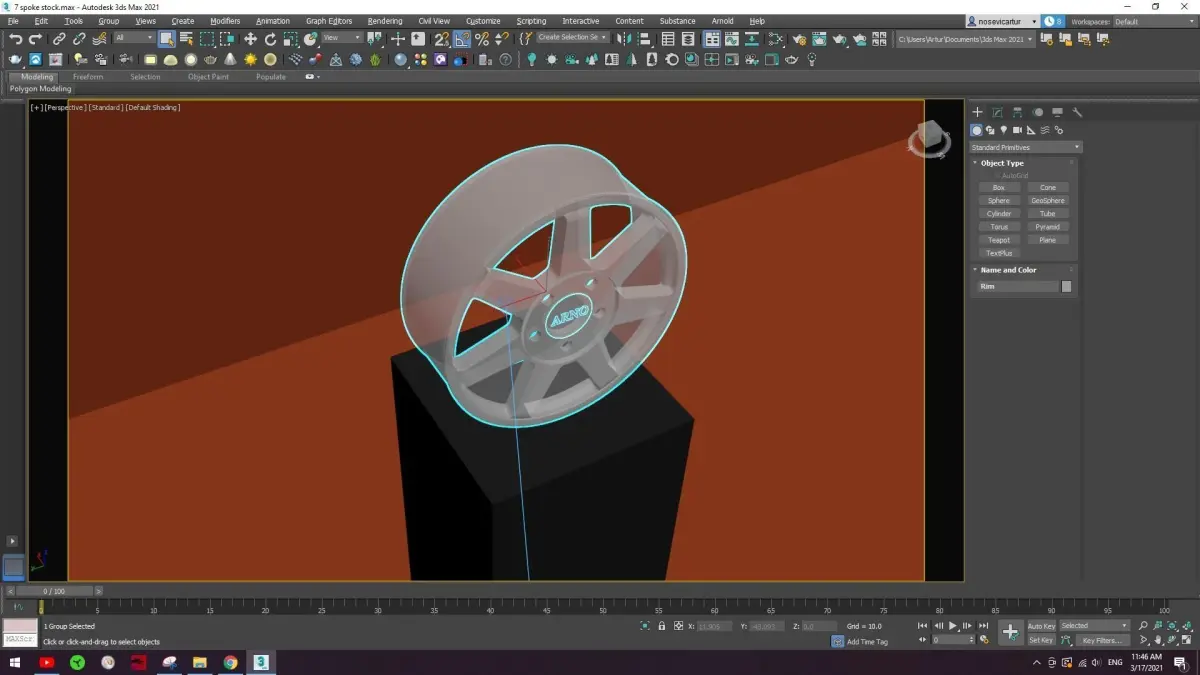Toggle 2.5D Snaps button

click(x=441, y=38)
